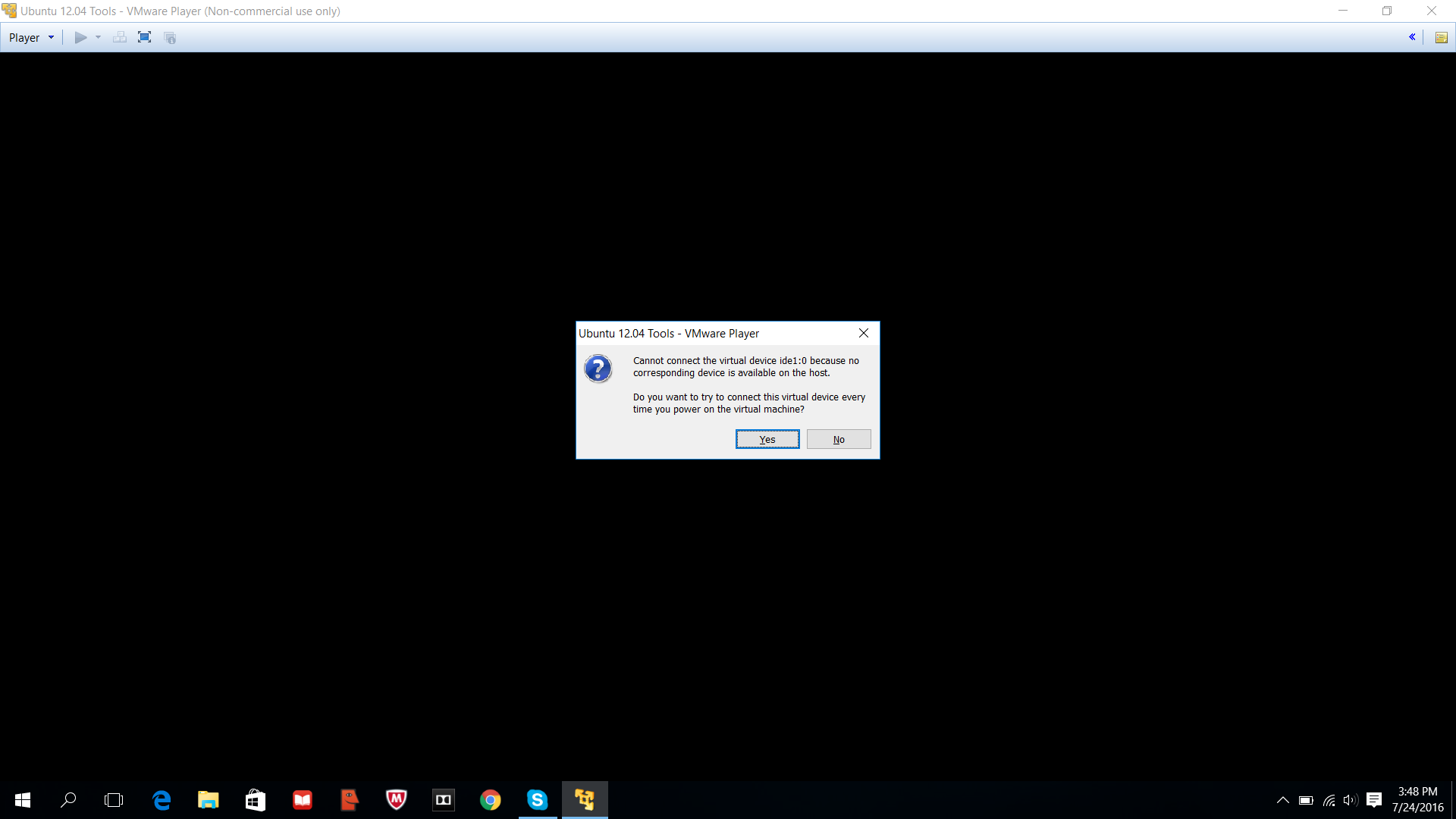Expand the Player menu dropdown arrow
This screenshot has width=1456, height=819.
[51, 36]
